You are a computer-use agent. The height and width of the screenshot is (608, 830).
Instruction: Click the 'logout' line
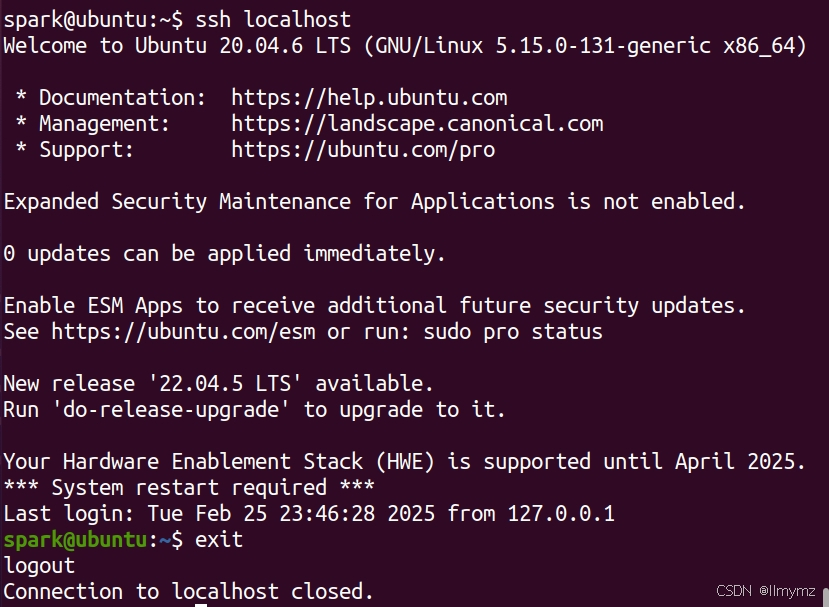pos(39,566)
